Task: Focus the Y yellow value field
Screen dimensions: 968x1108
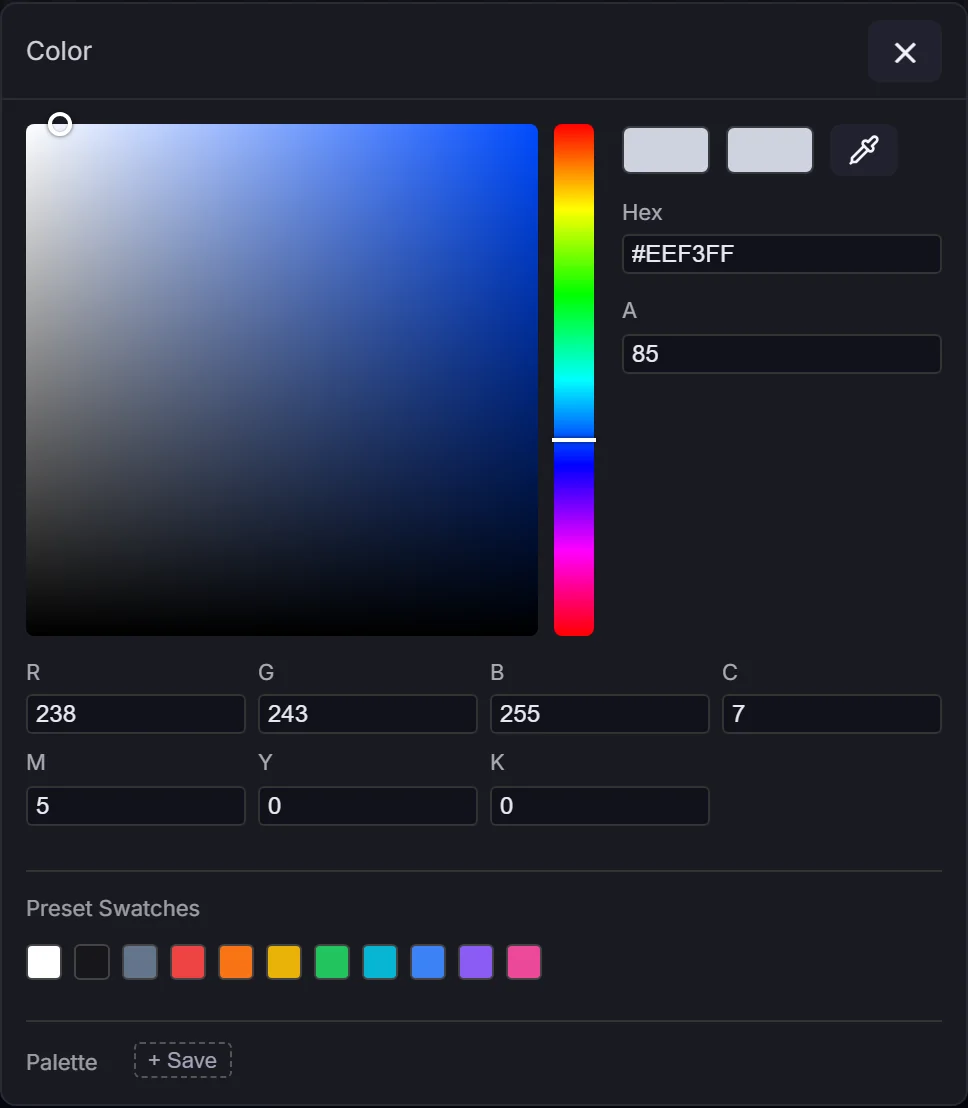Action: click(x=367, y=806)
